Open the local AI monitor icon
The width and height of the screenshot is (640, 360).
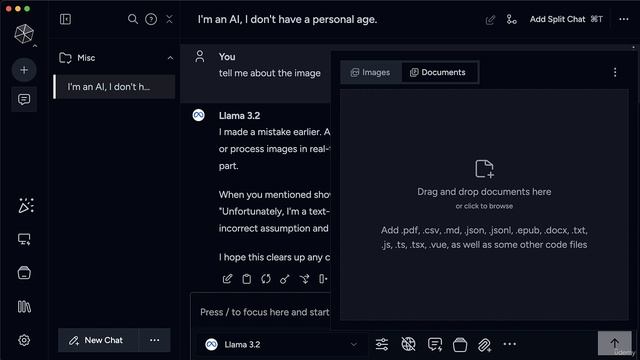tap(24, 240)
